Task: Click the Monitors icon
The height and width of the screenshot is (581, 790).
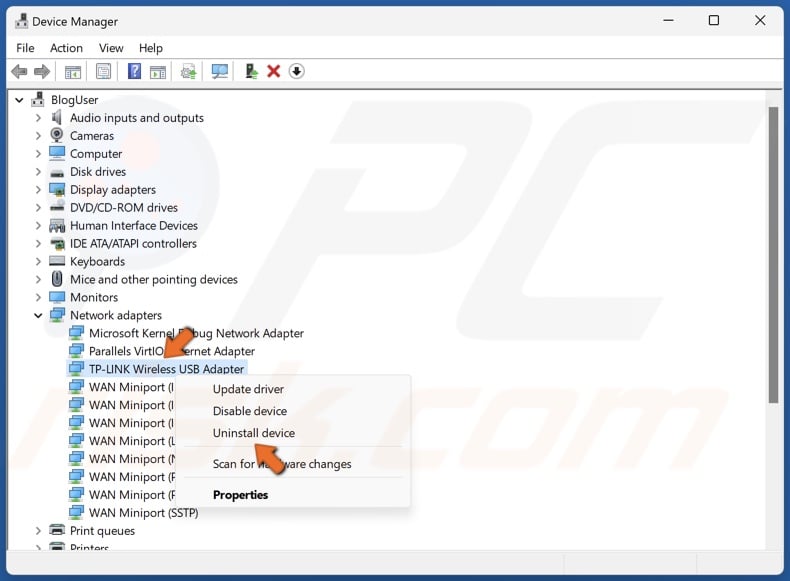Action: 57,297
